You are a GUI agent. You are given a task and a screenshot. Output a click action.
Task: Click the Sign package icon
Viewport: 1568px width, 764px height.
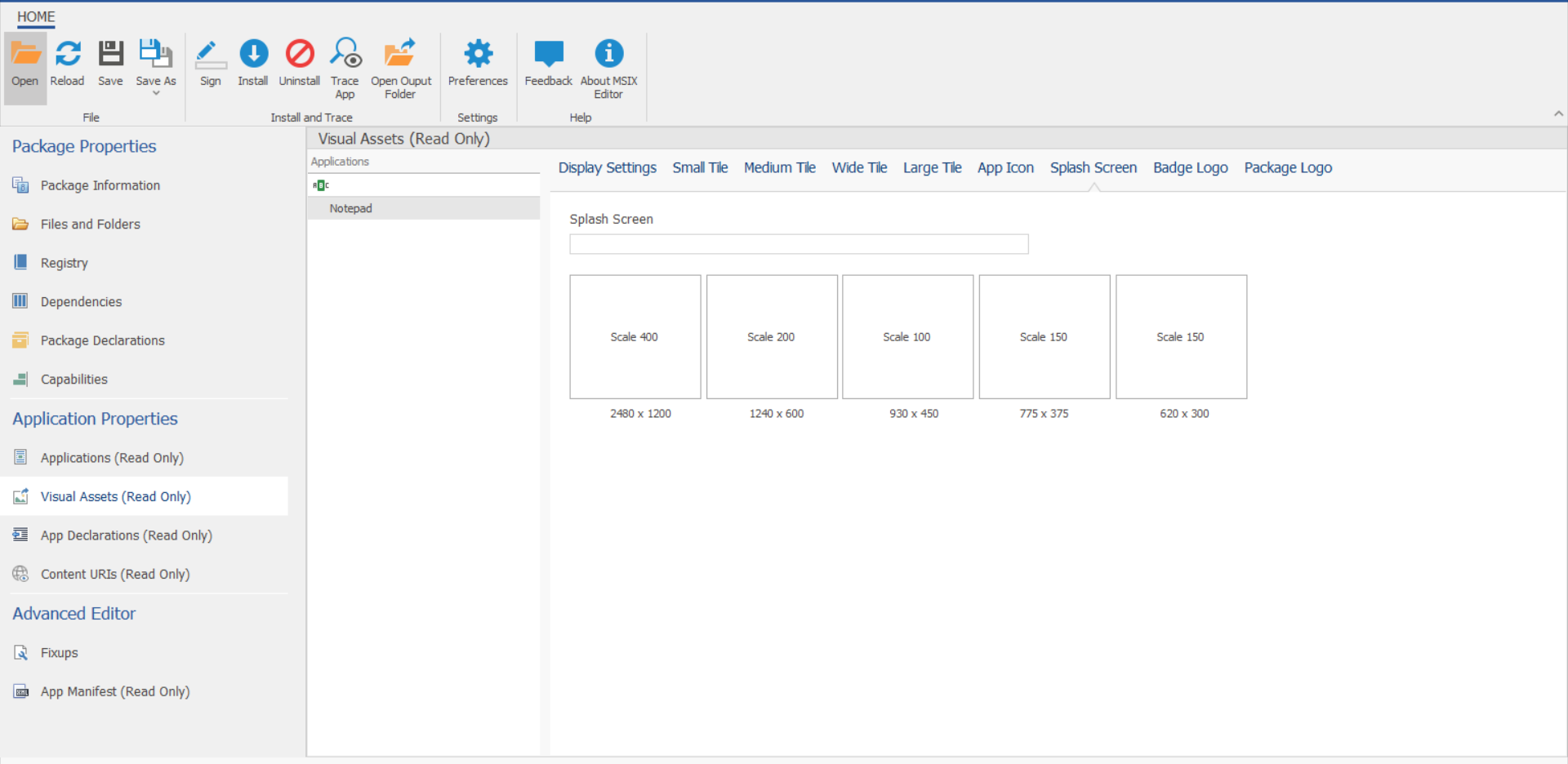(211, 55)
